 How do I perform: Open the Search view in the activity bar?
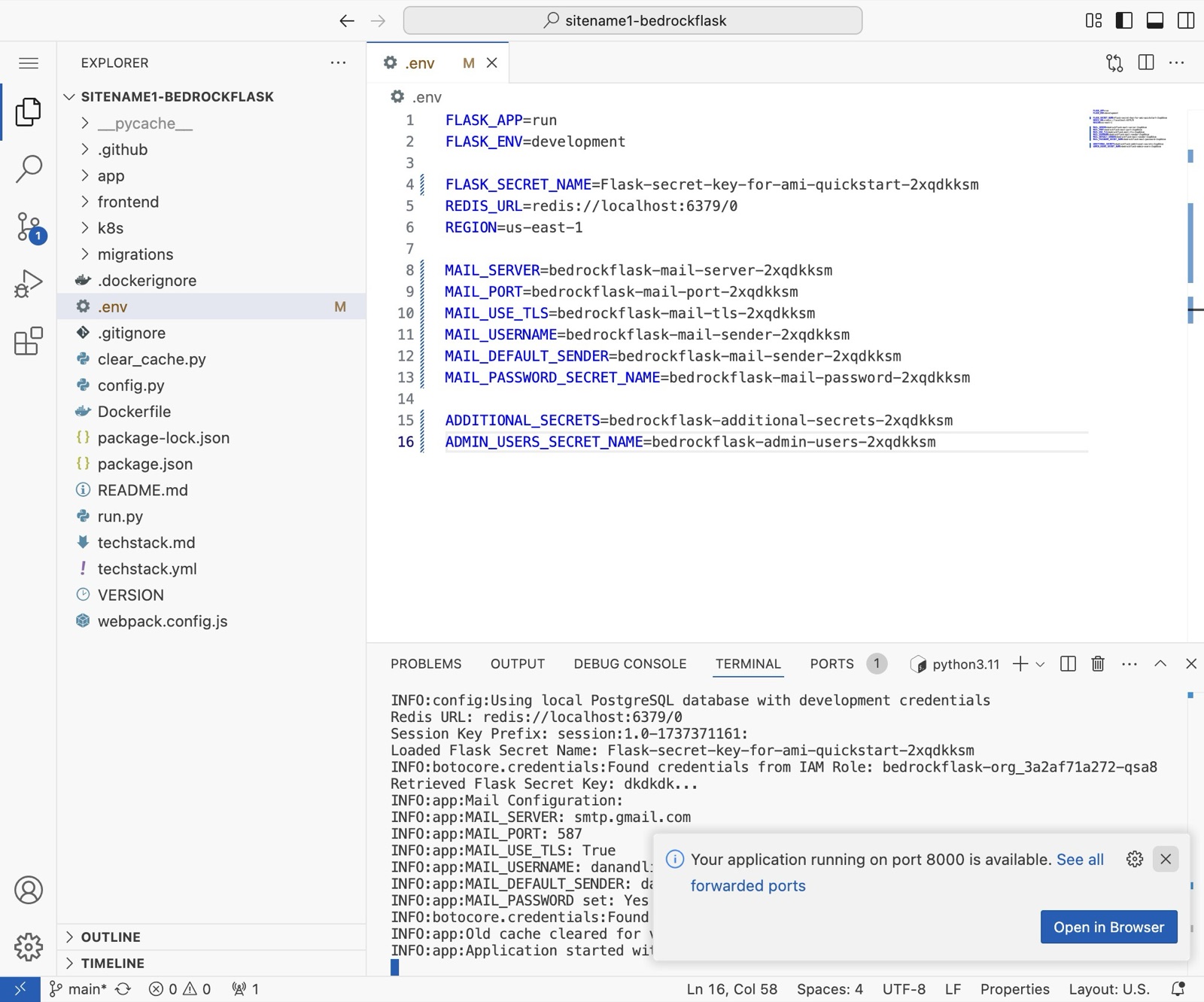click(x=29, y=169)
